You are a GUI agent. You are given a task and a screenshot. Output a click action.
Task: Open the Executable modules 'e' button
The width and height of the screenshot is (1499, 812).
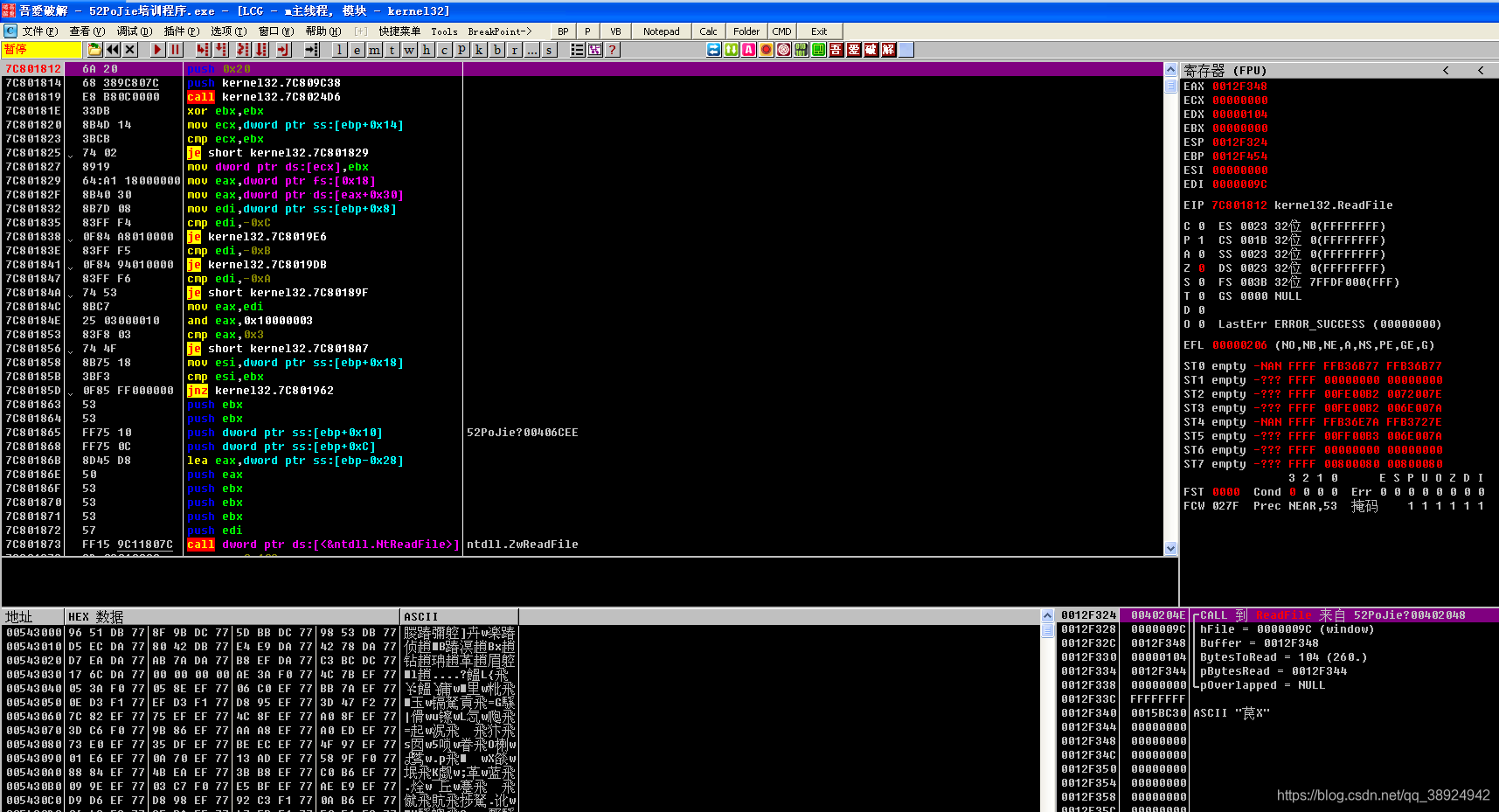tap(357, 50)
